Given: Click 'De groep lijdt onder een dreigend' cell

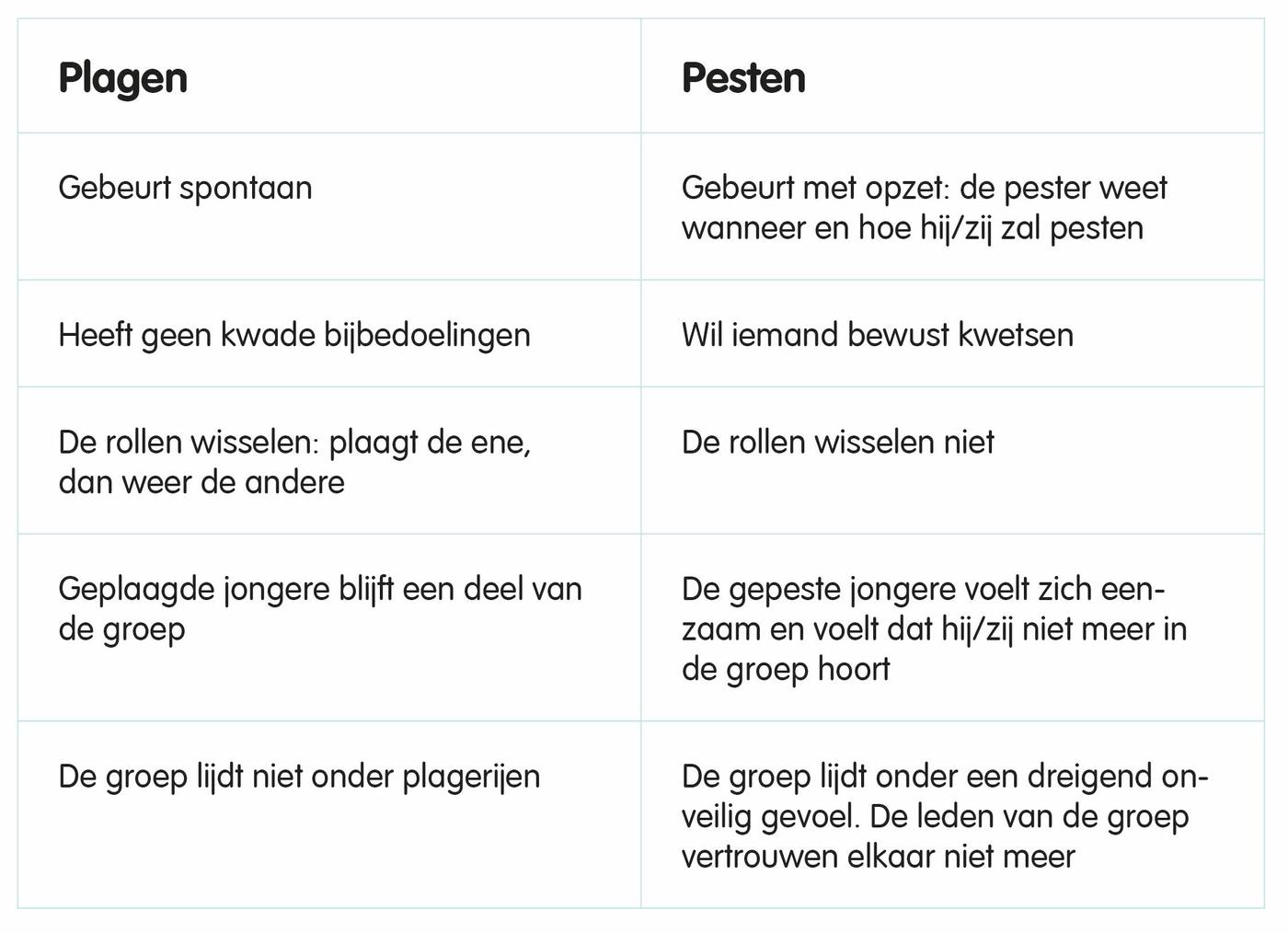Looking at the screenshot, I should click(952, 815).
